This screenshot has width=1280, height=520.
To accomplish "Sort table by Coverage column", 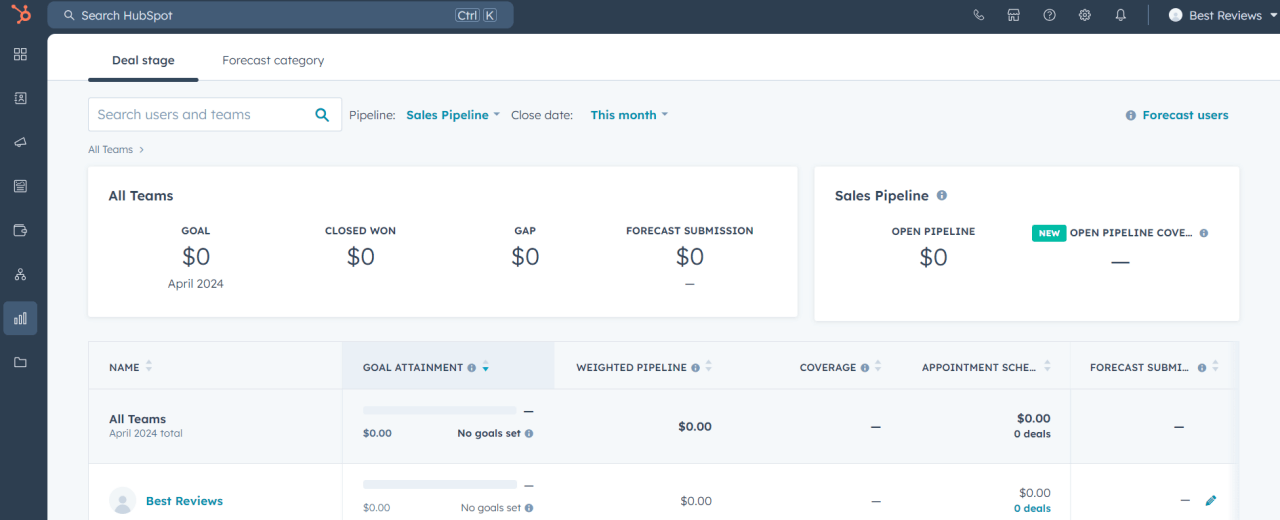I will pyautogui.click(x=878, y=367).
